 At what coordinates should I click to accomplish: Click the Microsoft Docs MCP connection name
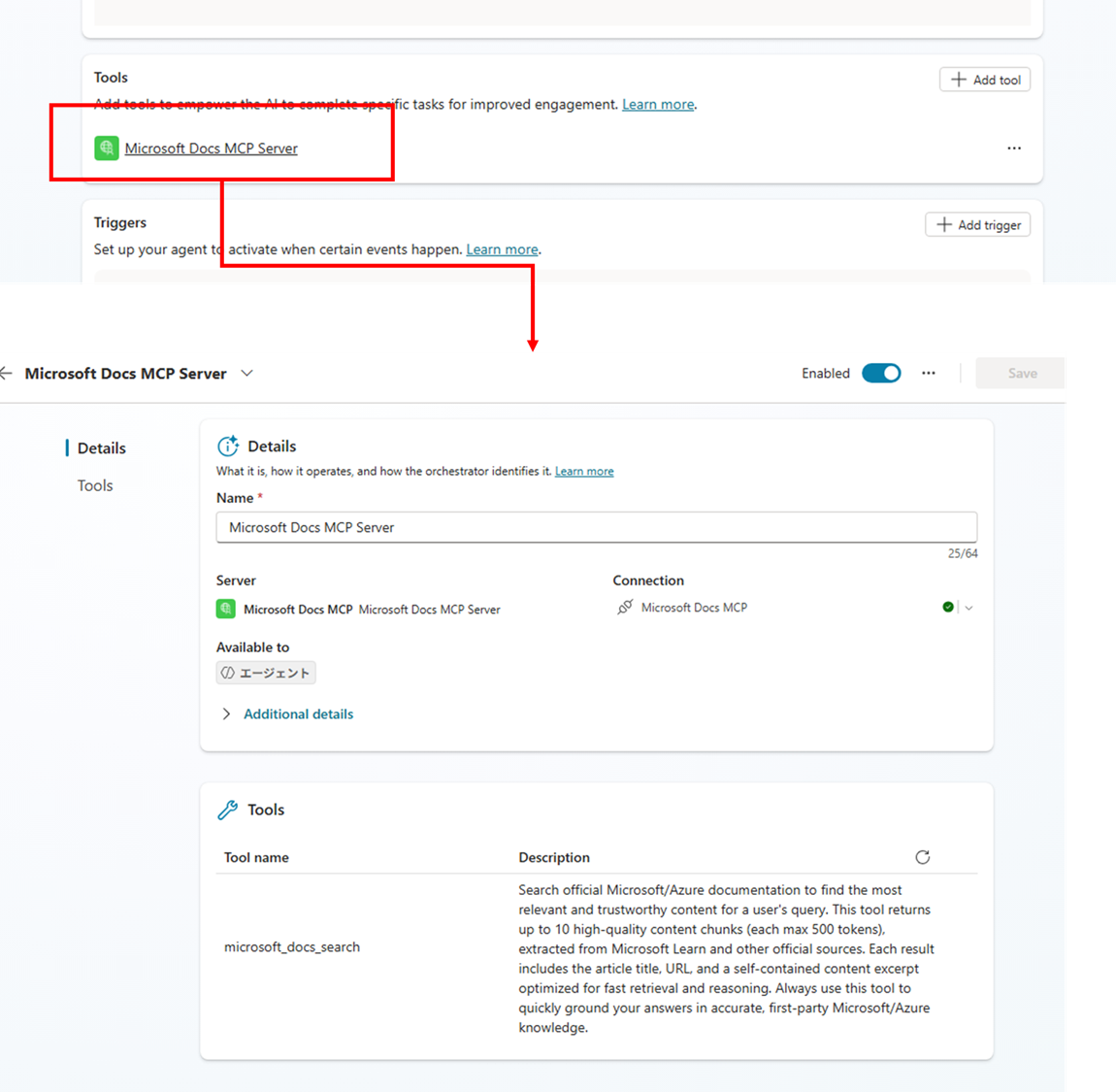click(694, 608)
